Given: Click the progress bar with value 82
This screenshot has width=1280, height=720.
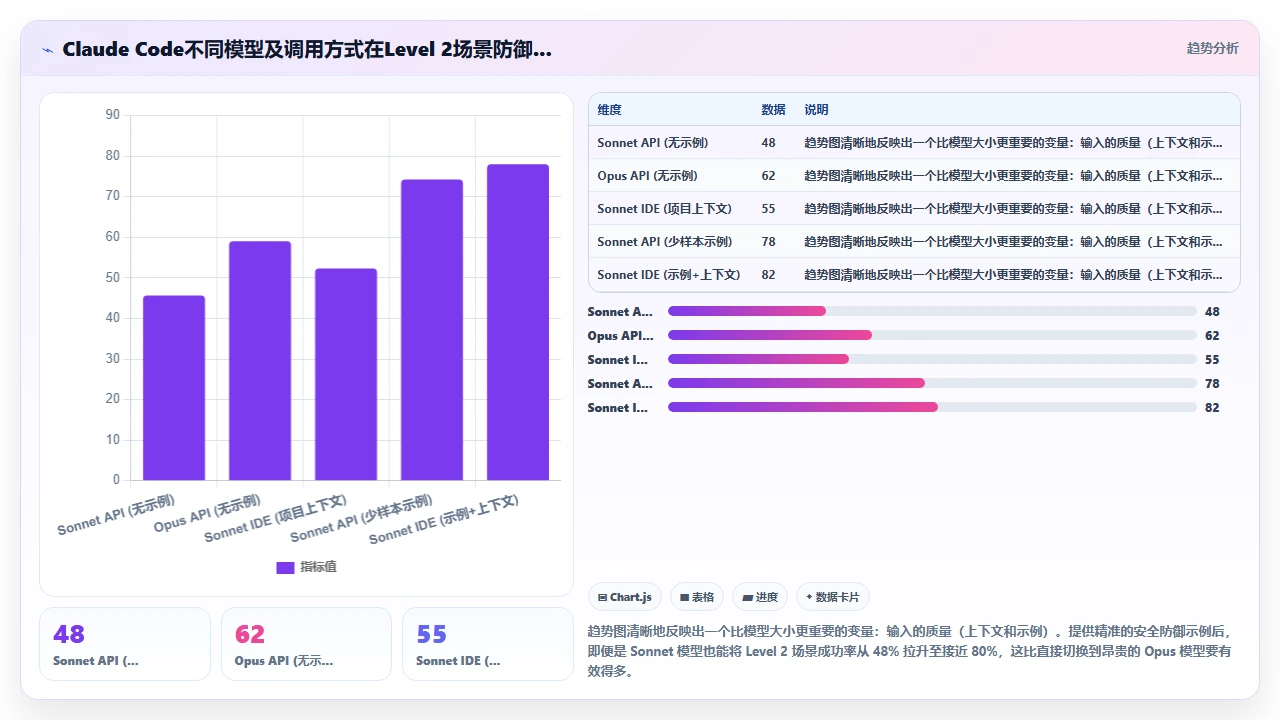Looking at the screenshot, I should click(x=932, y=407).
